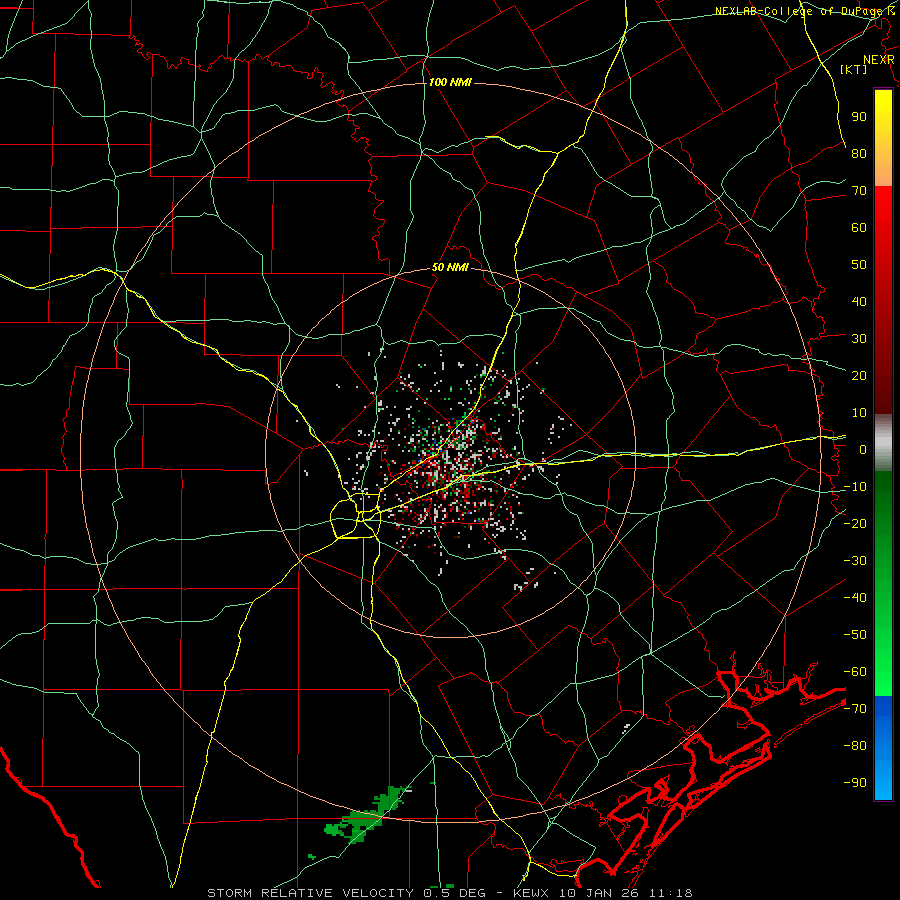Image resolution: width=900 pixels, height=900 pixels.
Task: Select the -30 value on velocity scale
Action: [x=855, y=561]
